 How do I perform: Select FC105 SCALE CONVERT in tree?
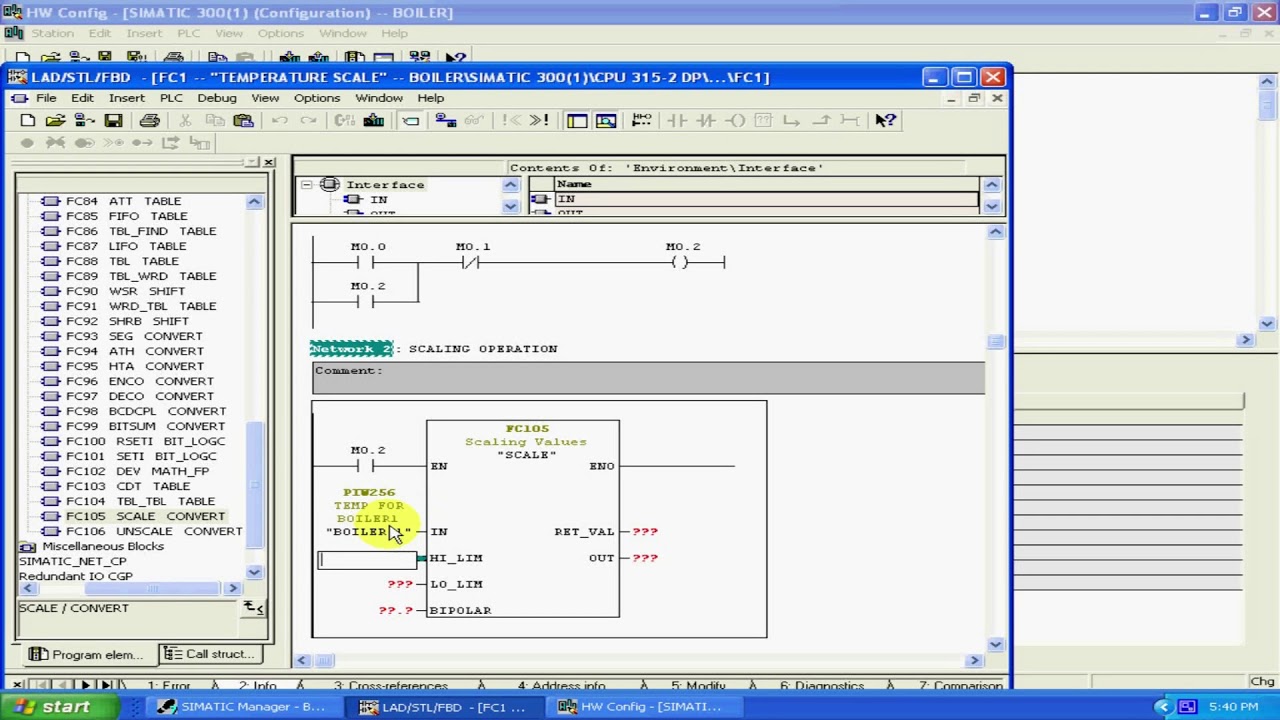coord(144,516)
